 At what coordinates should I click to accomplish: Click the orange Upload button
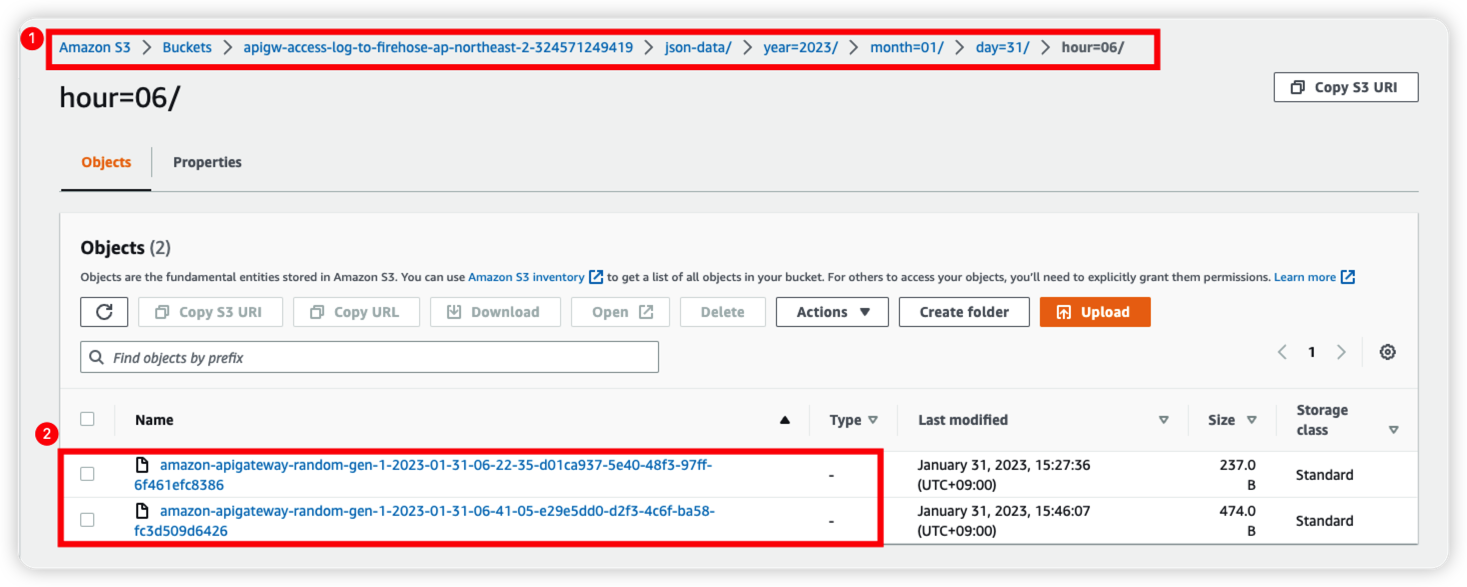[x=1094, y=312]
